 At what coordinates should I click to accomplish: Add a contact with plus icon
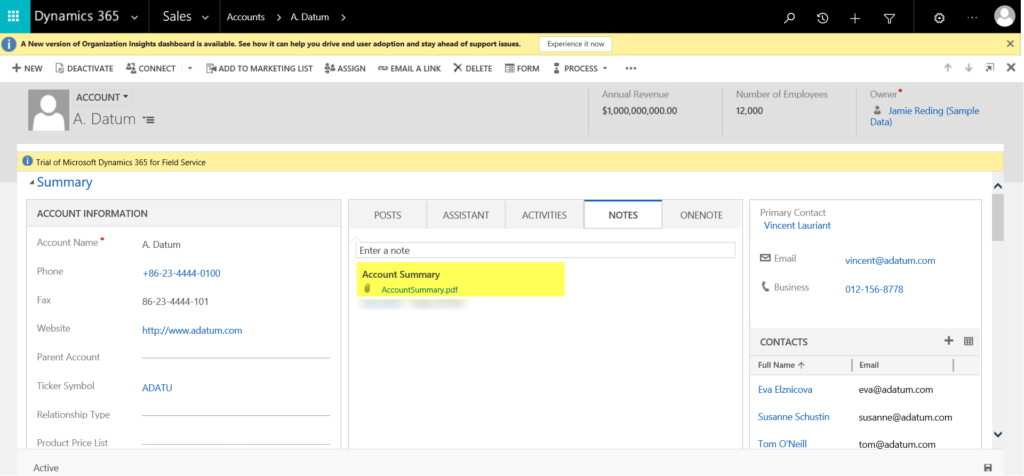coord(948,341)
